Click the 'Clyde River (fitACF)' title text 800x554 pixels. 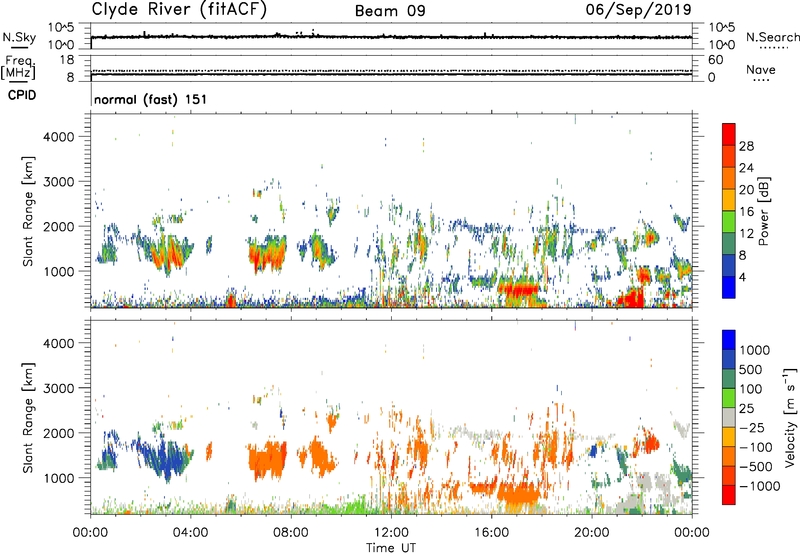pos(179,10)
